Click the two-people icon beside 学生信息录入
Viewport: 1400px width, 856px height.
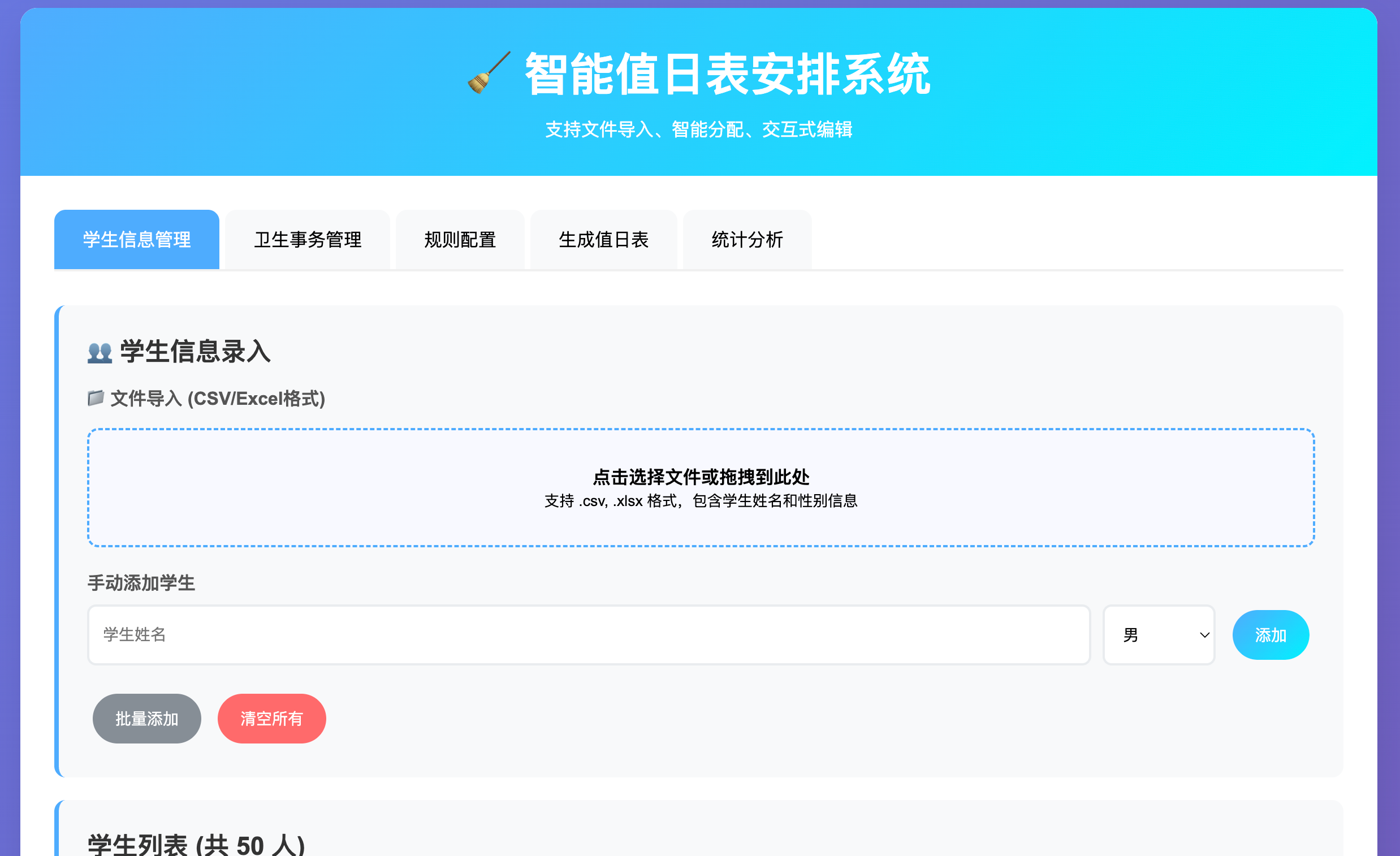(100, 352)
